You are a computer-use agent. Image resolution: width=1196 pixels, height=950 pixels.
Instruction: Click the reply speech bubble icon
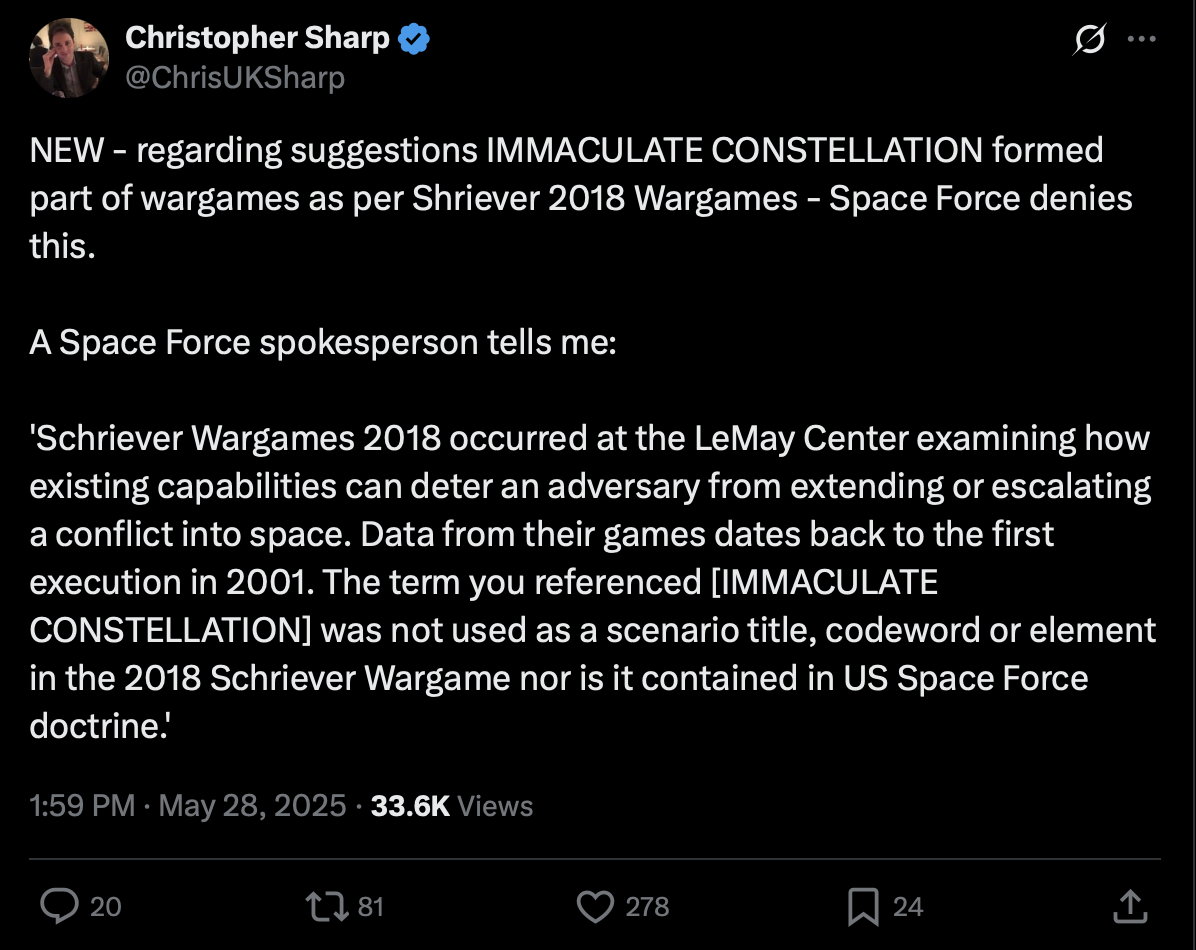coord(59,907)
